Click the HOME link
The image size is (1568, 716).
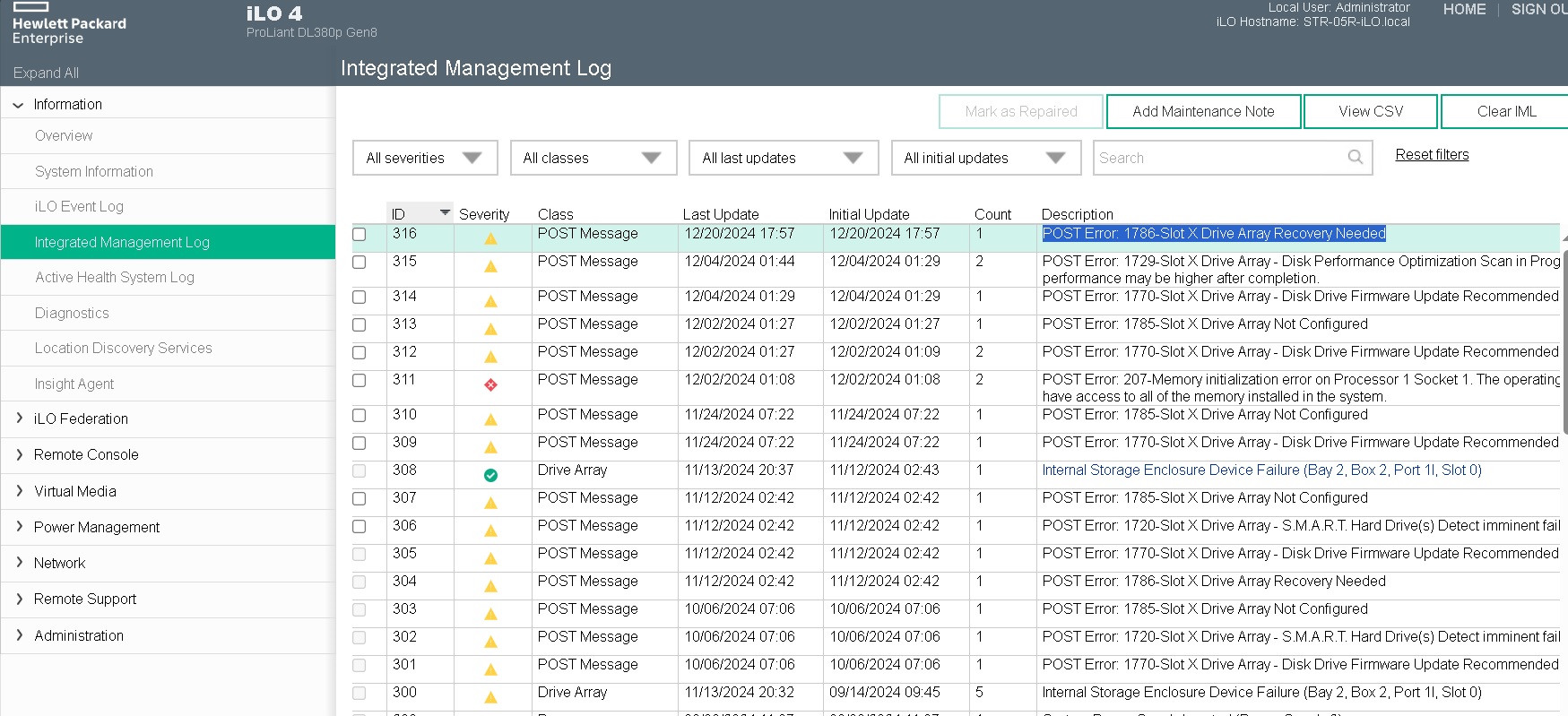1464,9
